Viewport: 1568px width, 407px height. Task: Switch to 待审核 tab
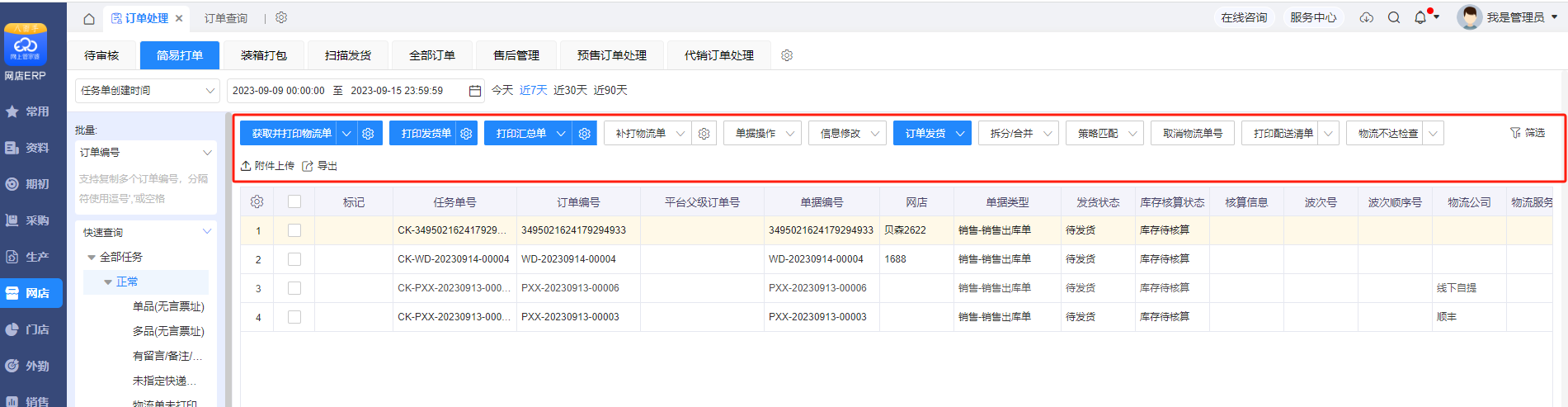tap(101, 55)
